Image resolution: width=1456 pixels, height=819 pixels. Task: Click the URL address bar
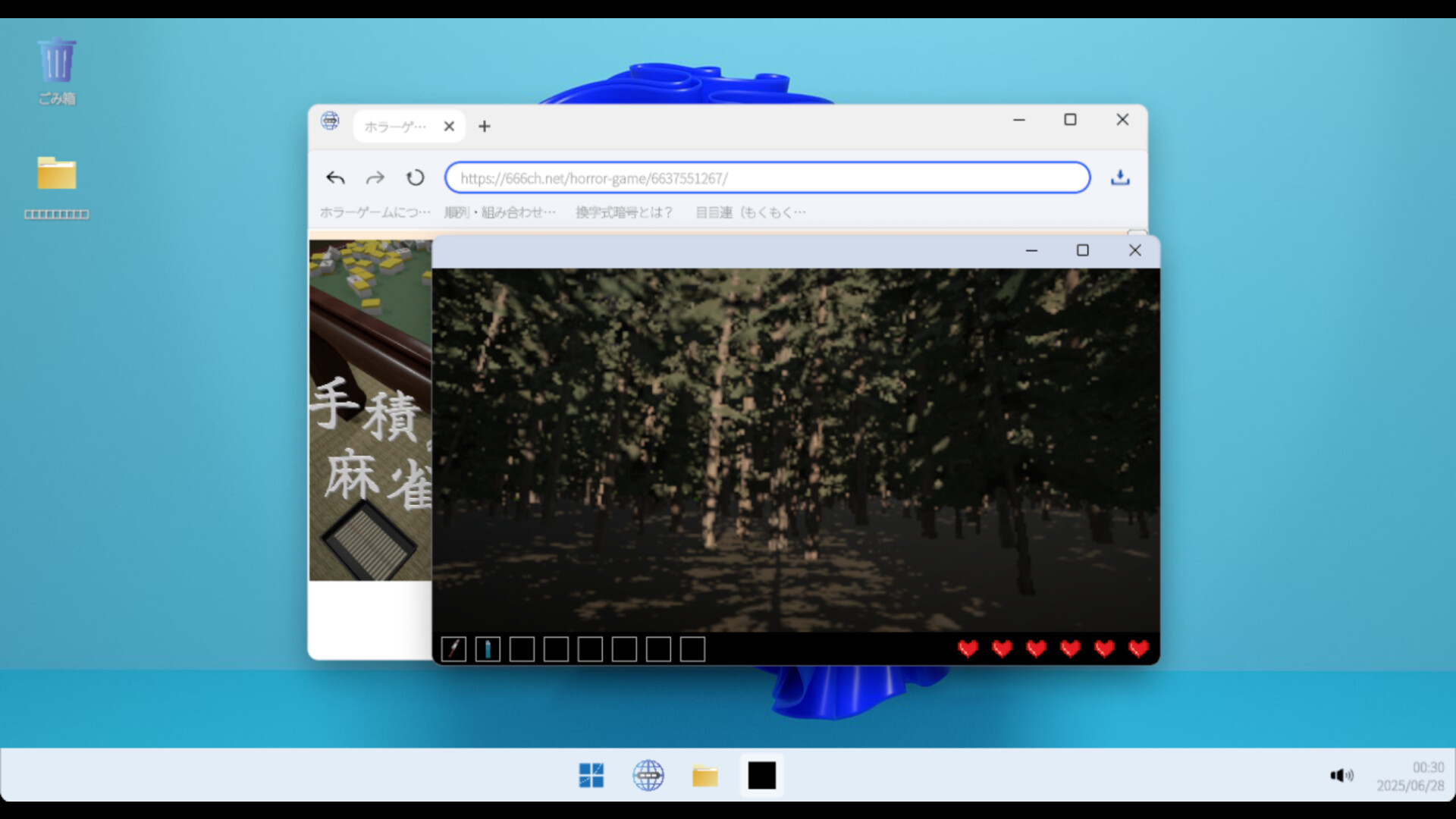point(766,177)
